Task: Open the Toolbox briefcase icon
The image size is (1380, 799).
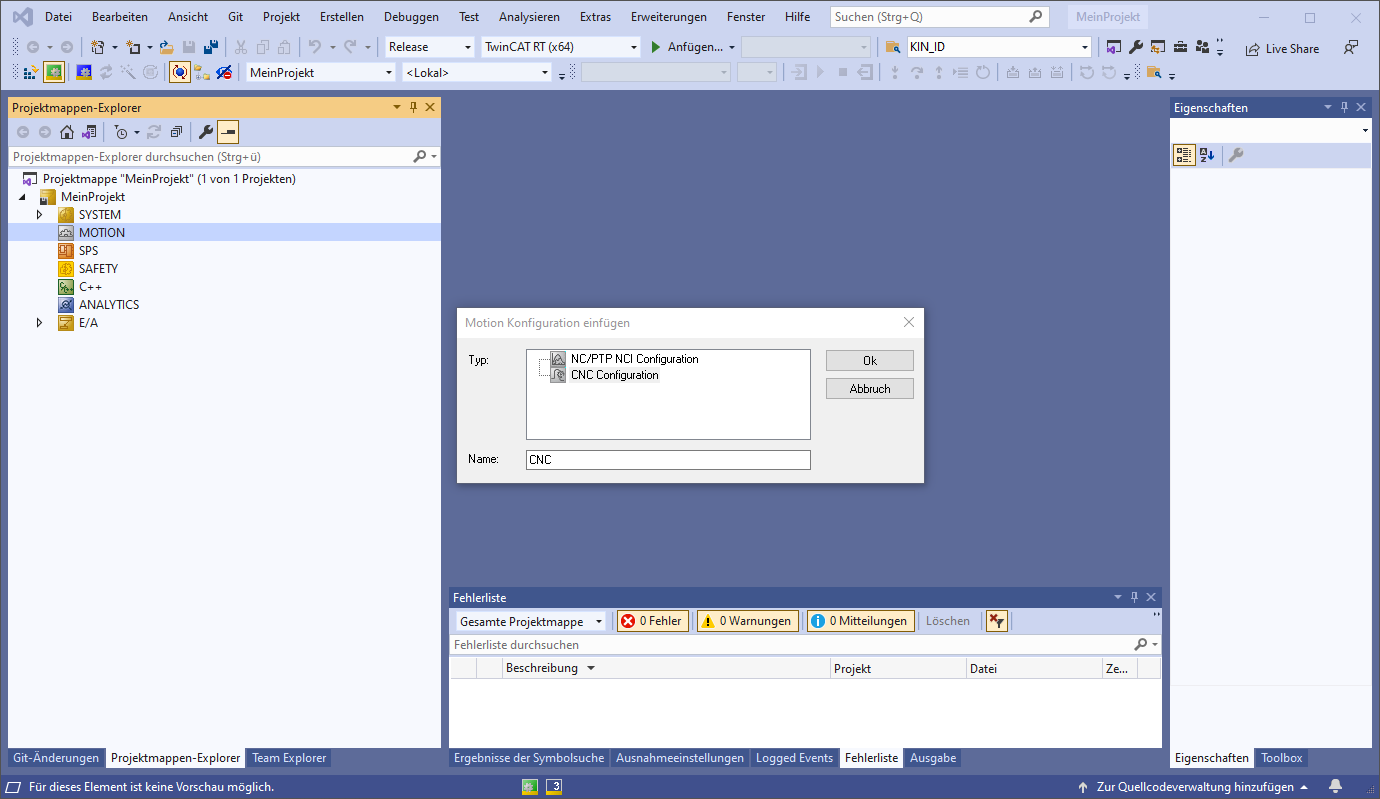Action: [1180, 47]
